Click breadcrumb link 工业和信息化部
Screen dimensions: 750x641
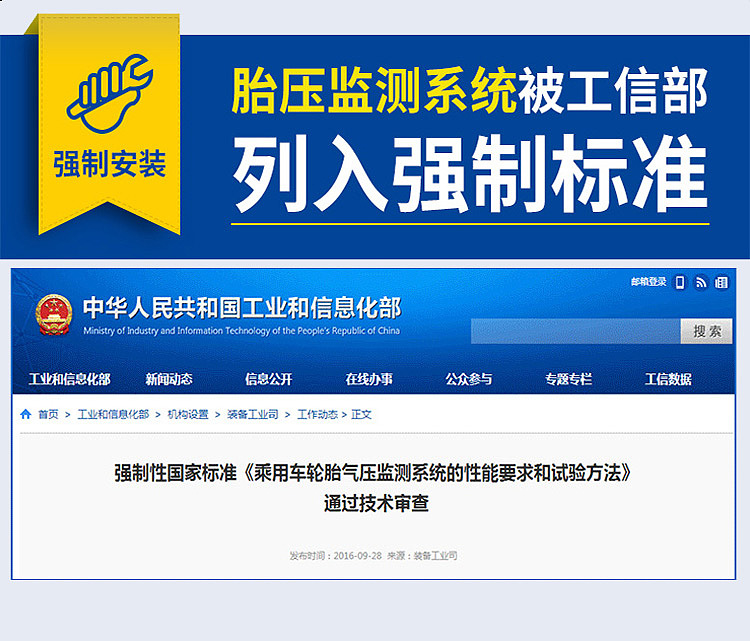pyautogui.click(x=113, y=414)
